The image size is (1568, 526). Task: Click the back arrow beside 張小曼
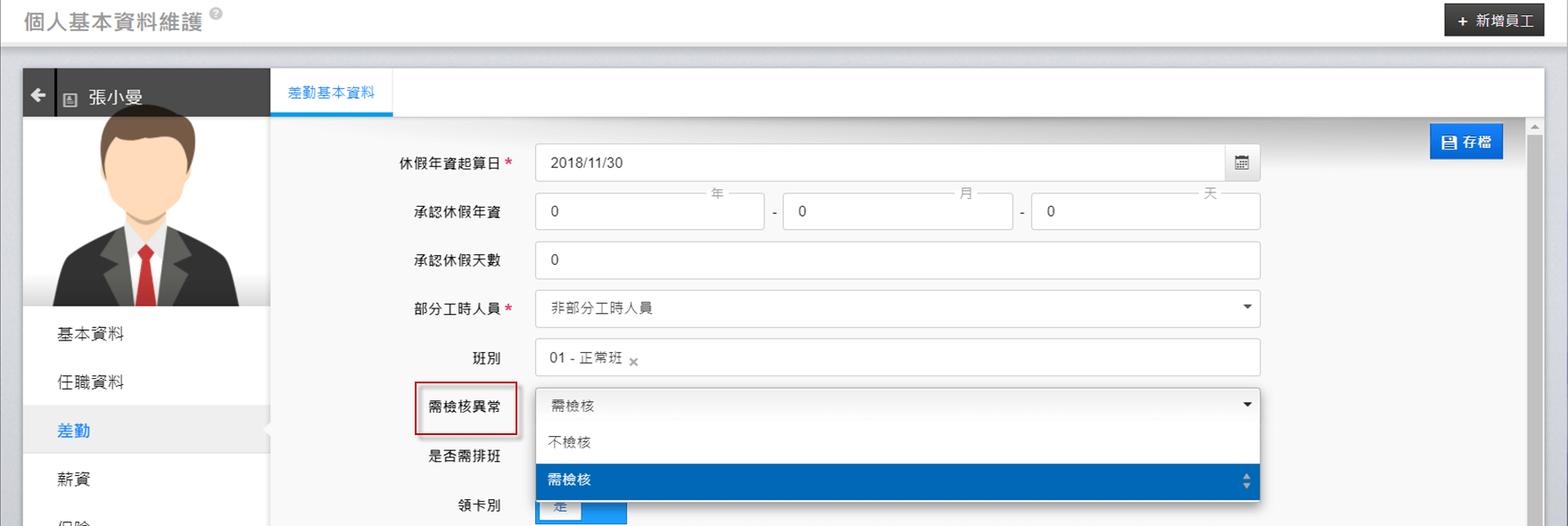[x=37, y=95]
